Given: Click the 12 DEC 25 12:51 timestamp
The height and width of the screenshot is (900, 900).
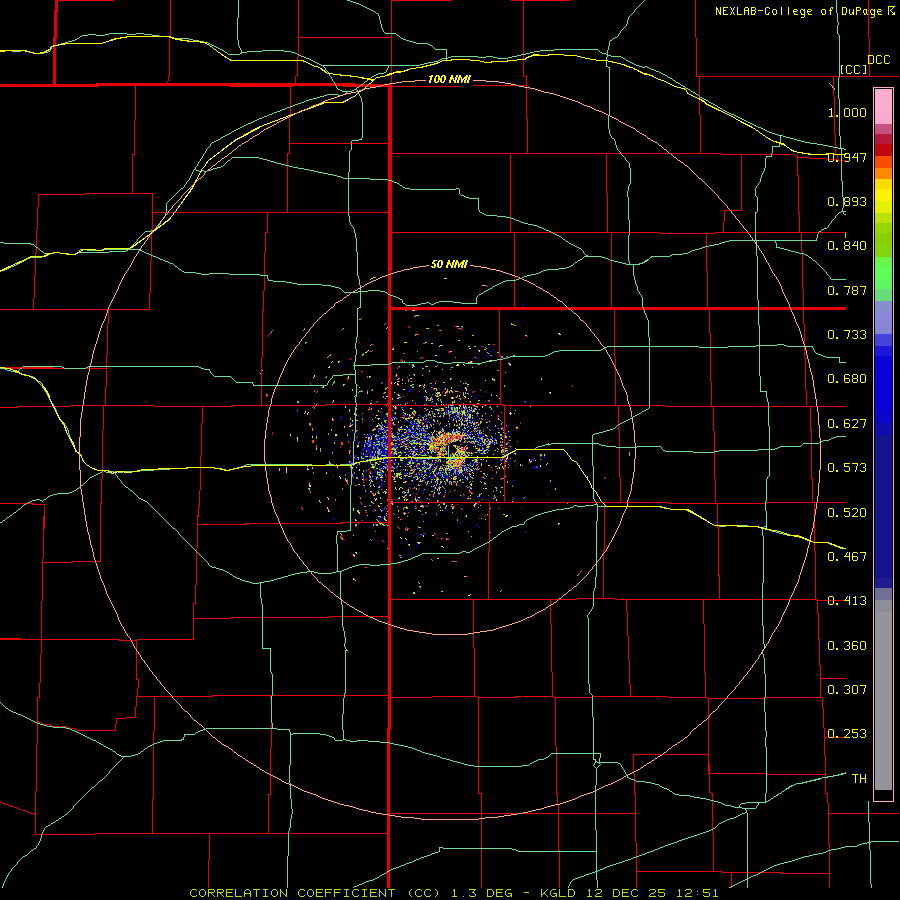Looking at the screenshot, I should click(x=653, y=893).
